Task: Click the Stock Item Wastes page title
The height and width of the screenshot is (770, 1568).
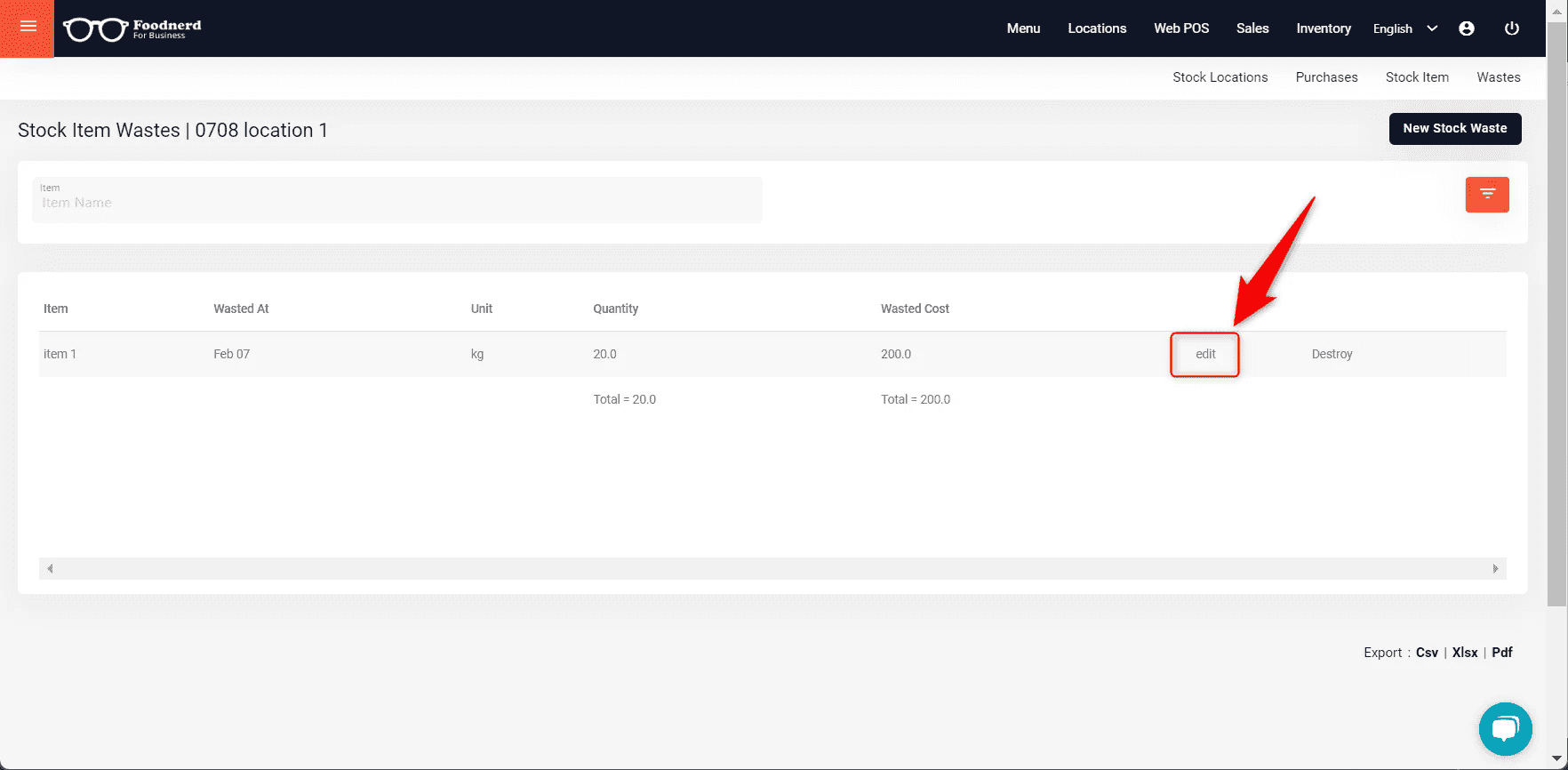Action: pos(172,130)
